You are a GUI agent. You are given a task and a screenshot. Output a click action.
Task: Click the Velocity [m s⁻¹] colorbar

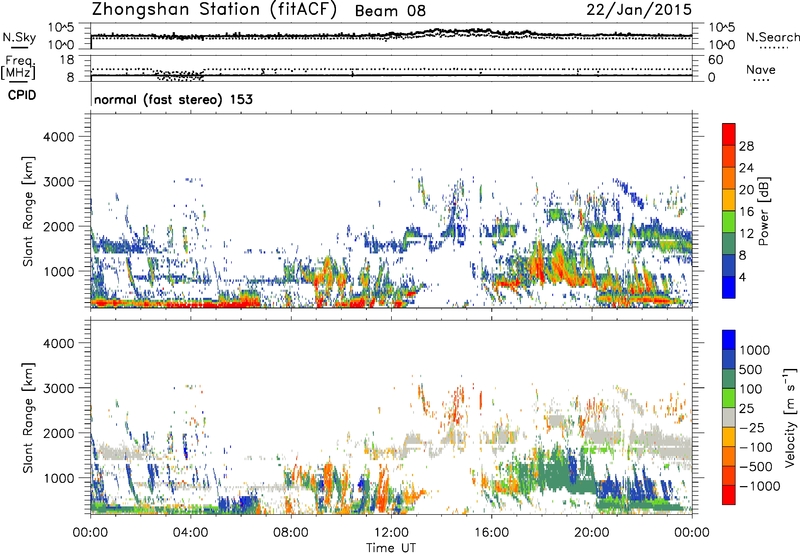[x=729, y=417]
